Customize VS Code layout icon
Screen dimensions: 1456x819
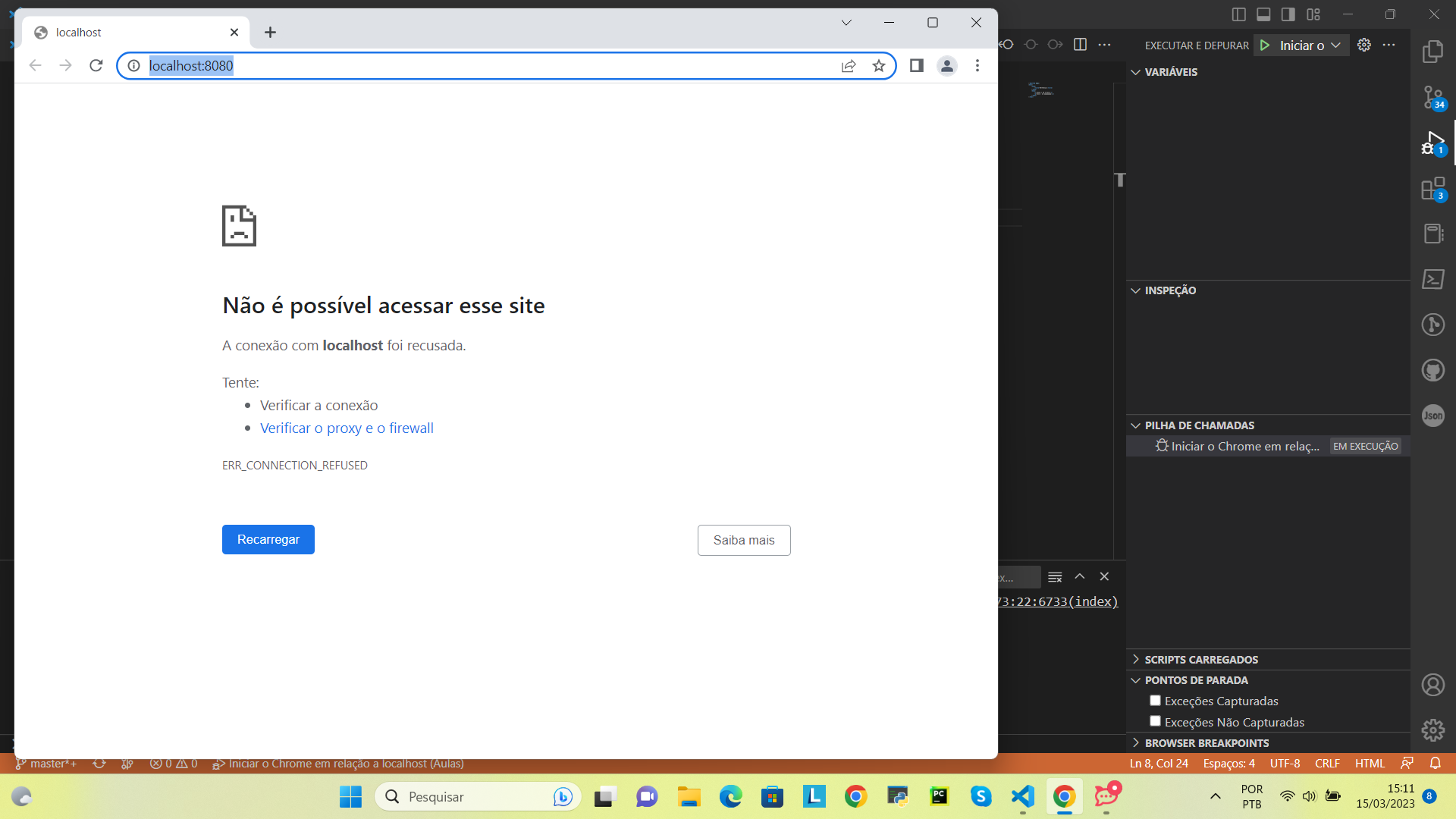point(1313,14)
